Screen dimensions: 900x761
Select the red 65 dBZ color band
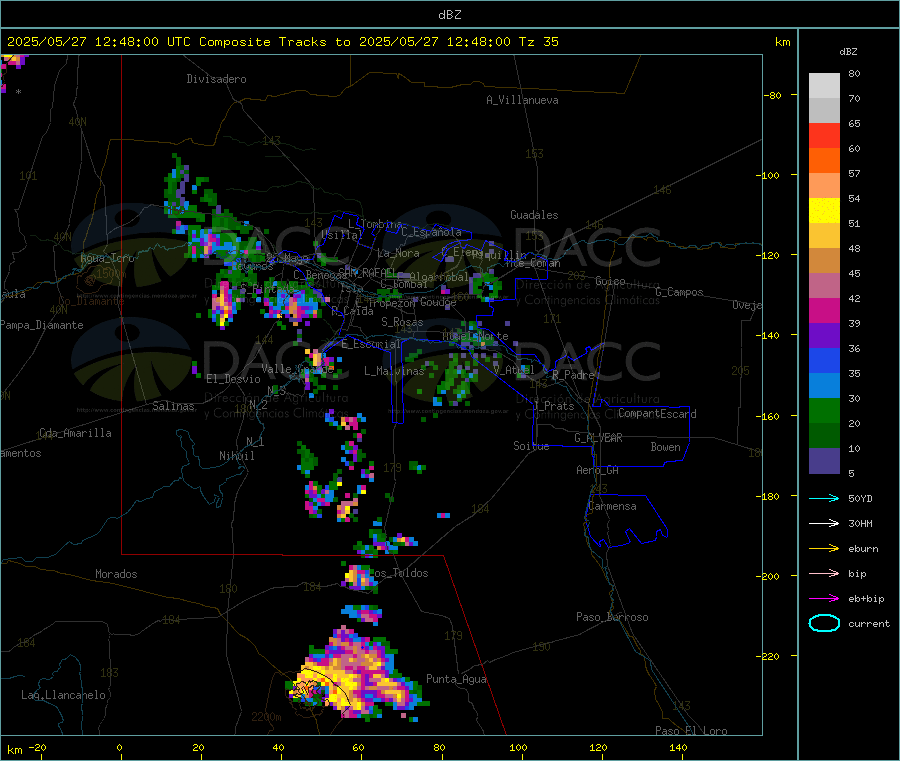coord(824,135)
